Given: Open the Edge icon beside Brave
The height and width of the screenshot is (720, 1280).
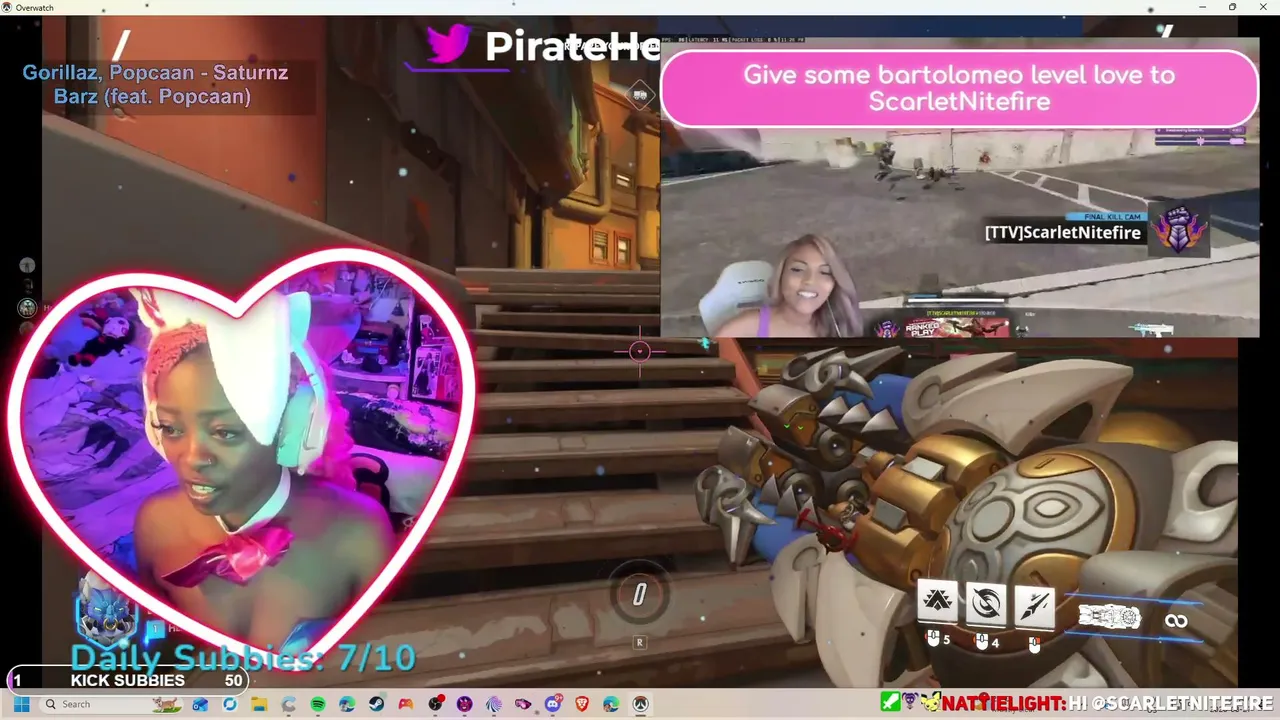Looking at the screenshot, I should click(611, 704).
